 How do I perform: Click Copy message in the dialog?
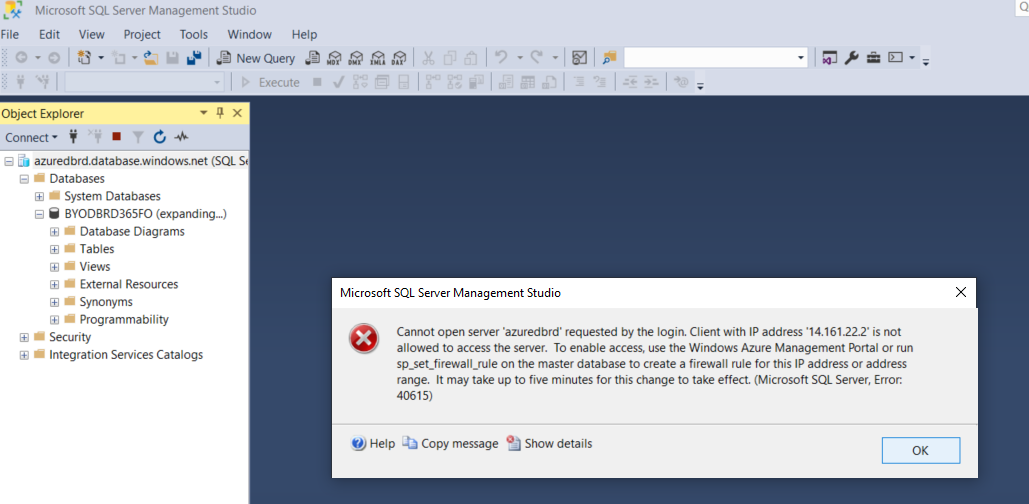(450, 444)
